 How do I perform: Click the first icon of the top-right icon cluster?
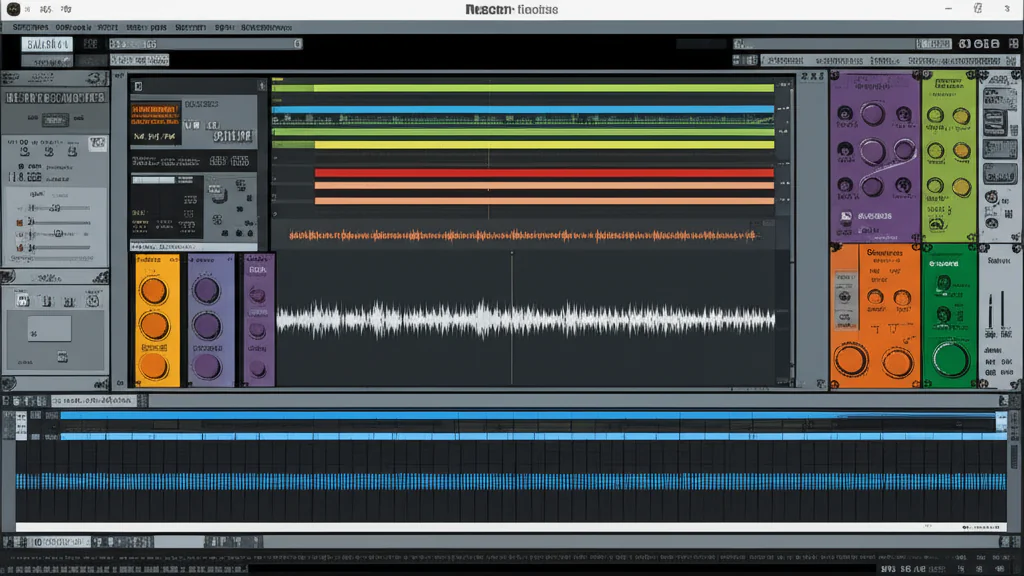[965, 44]
